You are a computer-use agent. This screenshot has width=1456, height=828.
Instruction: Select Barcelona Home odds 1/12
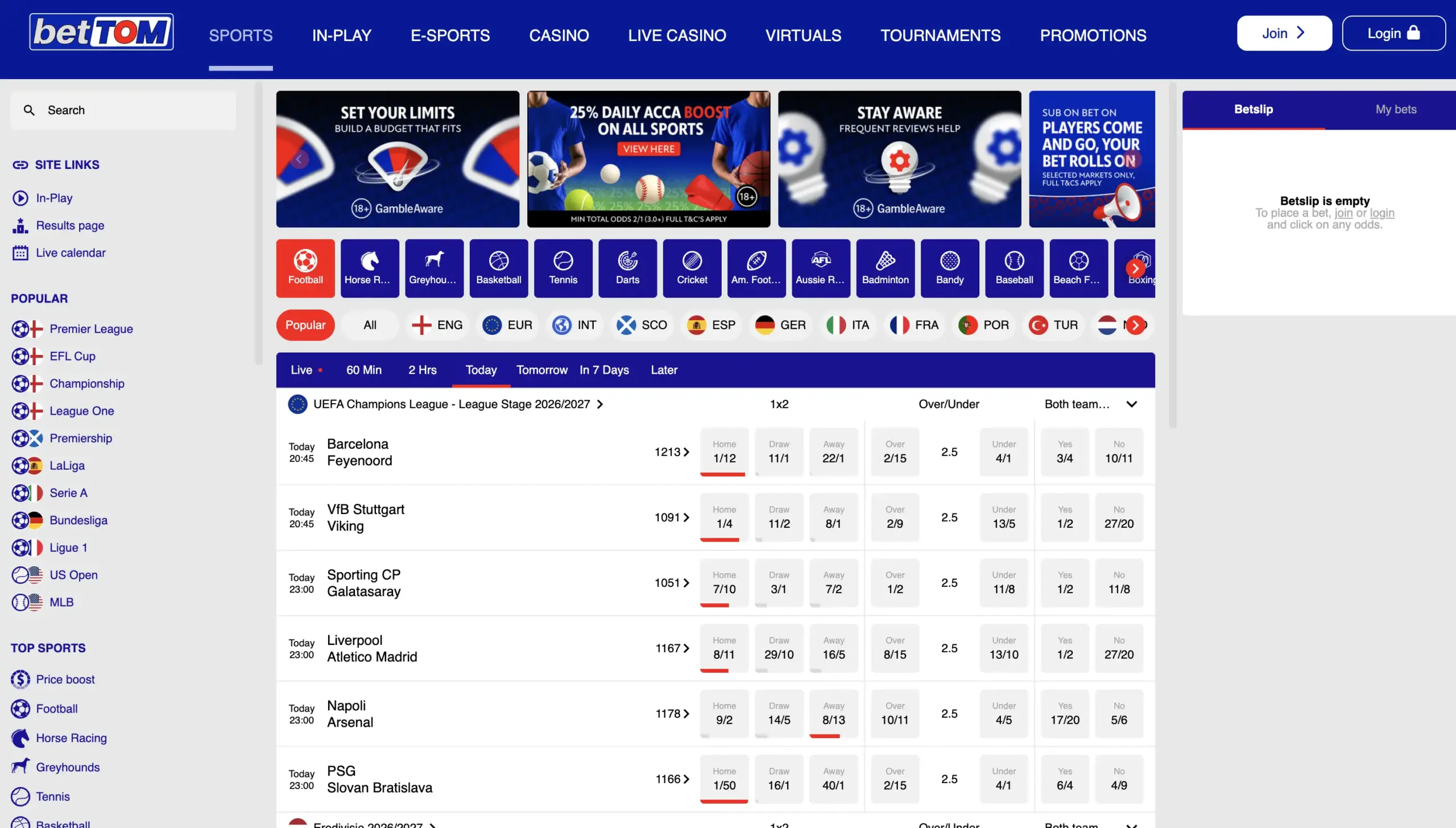[724, 452]
